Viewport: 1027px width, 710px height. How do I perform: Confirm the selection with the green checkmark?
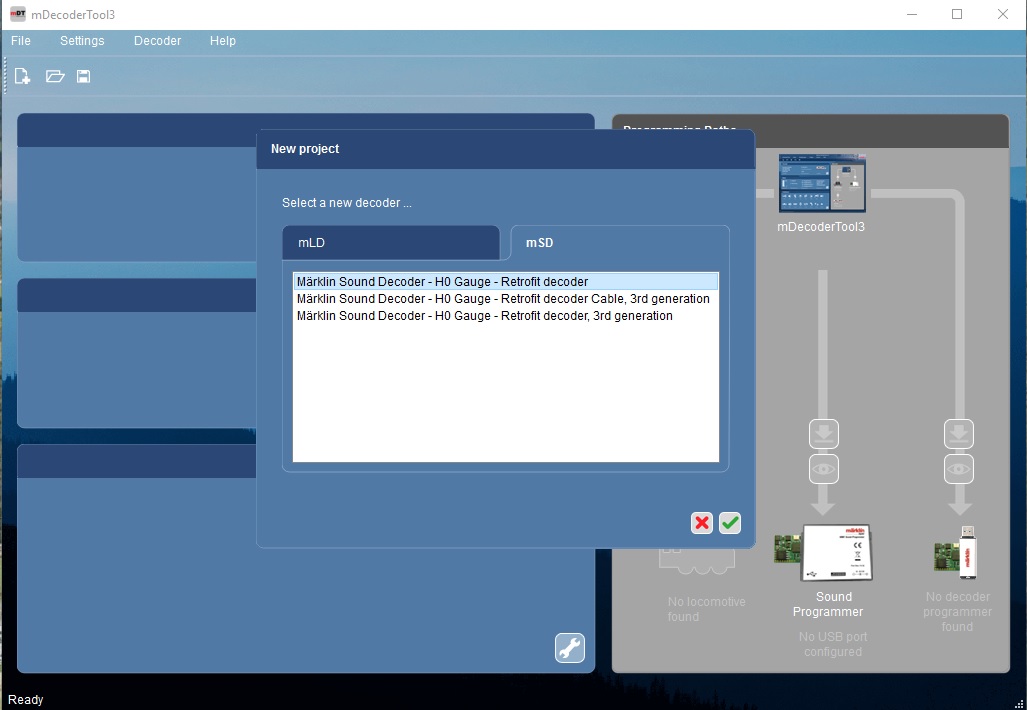[x=730, y=523]
